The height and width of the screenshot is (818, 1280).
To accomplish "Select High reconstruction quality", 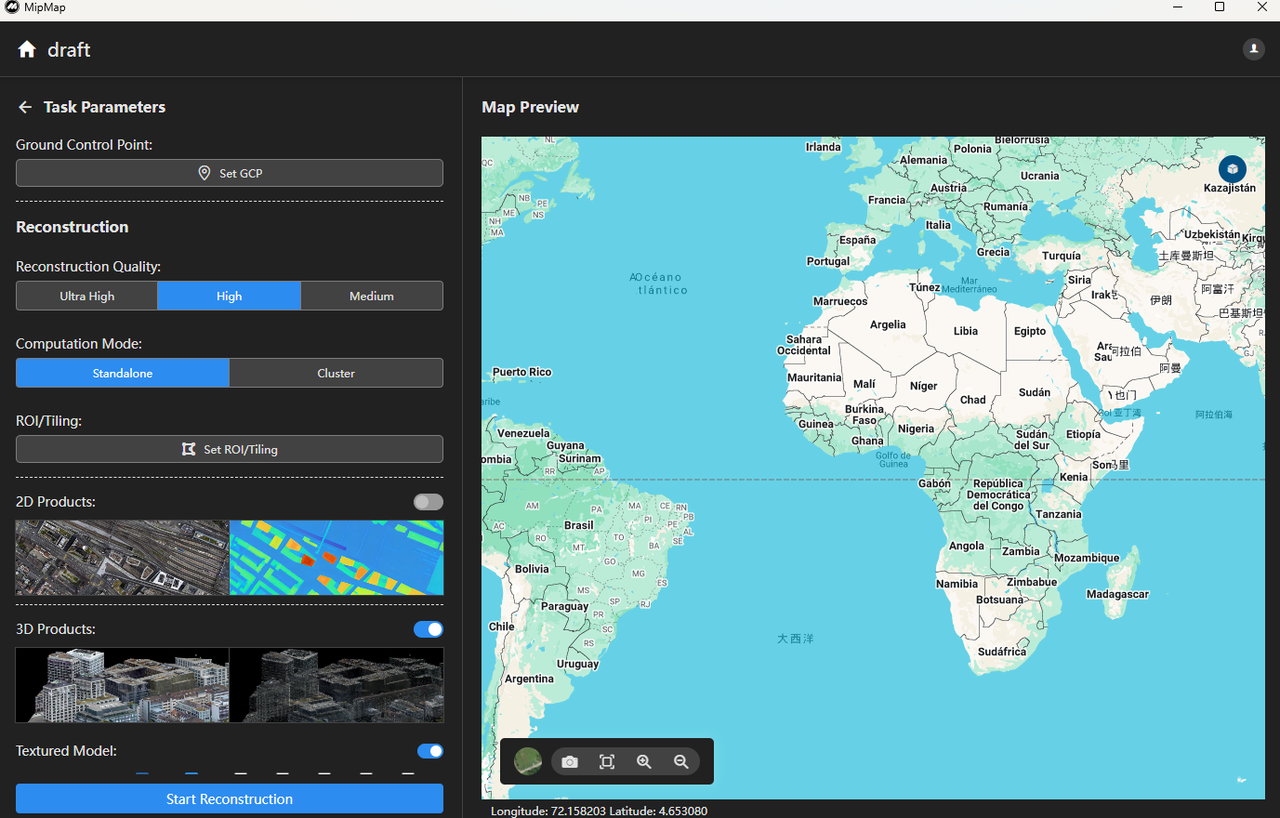I will [x=229, y=296].
